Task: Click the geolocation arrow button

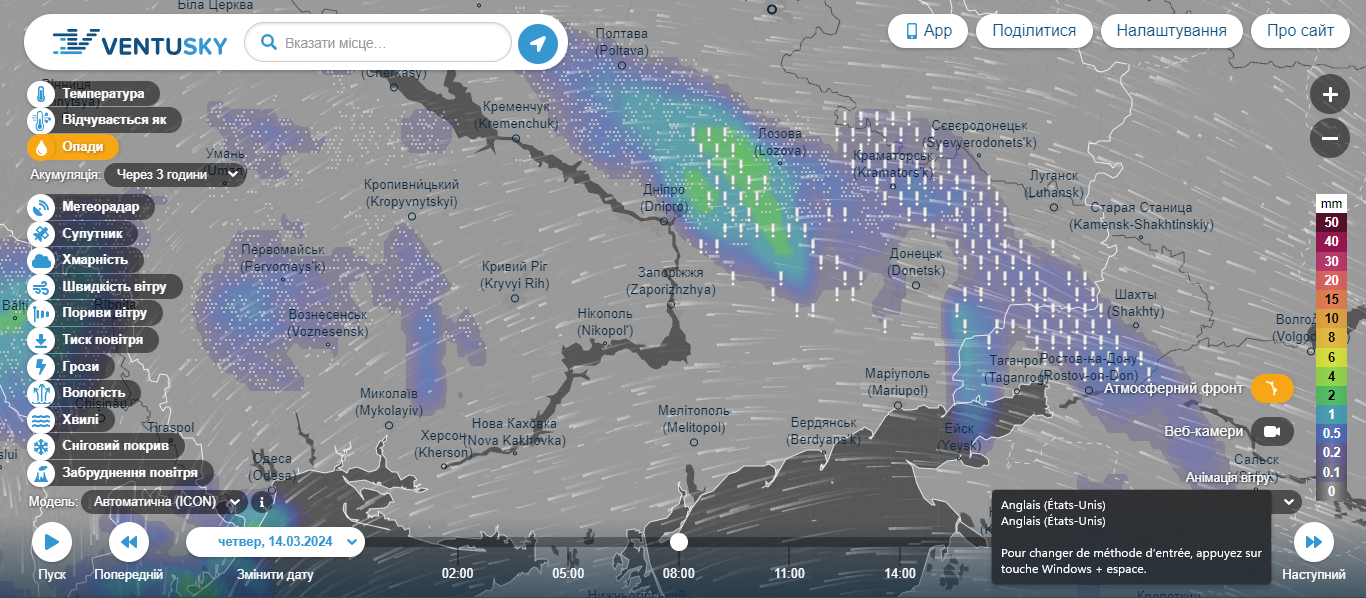Action: tap(538, 44)
